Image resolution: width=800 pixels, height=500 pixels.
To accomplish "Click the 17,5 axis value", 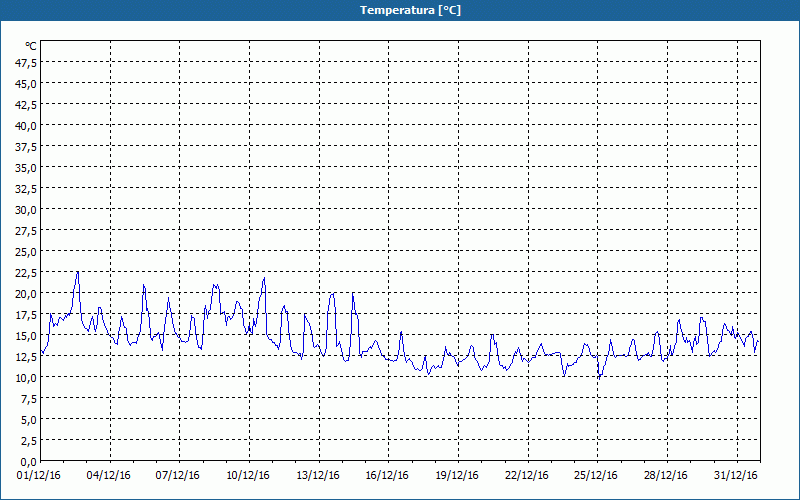I will point(27,315).
